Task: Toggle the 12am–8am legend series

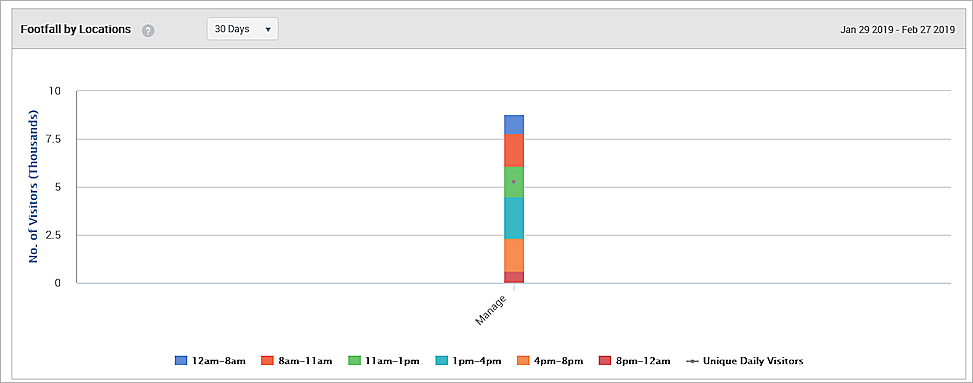Action: click(210, 361)
